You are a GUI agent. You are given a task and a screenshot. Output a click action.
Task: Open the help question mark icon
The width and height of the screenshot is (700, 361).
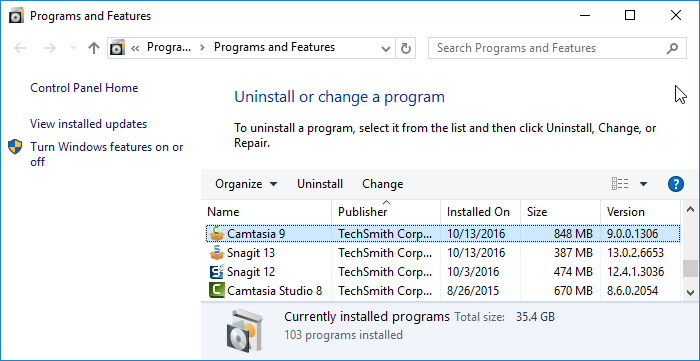[676, 184]
